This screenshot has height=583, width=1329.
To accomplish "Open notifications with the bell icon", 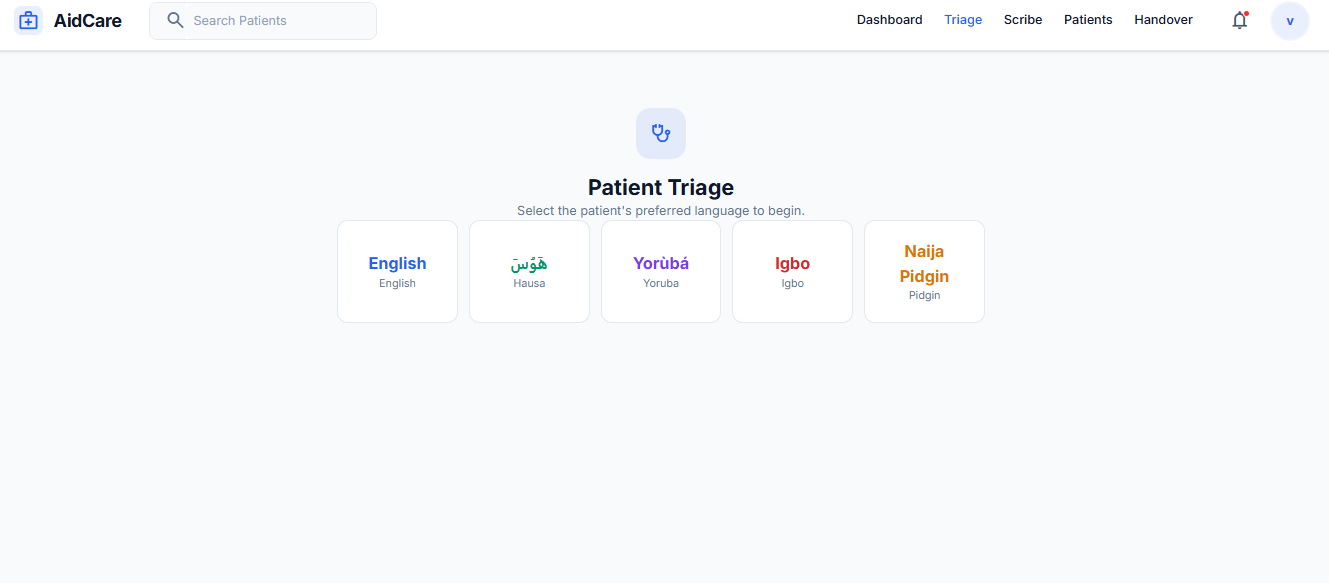I will tap(1239, 21).
